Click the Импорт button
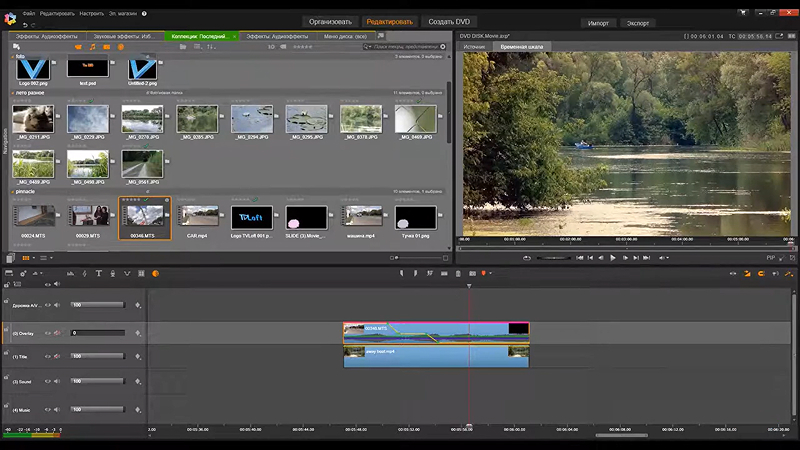This screenshot has height=450, width=800. (598, 23)
